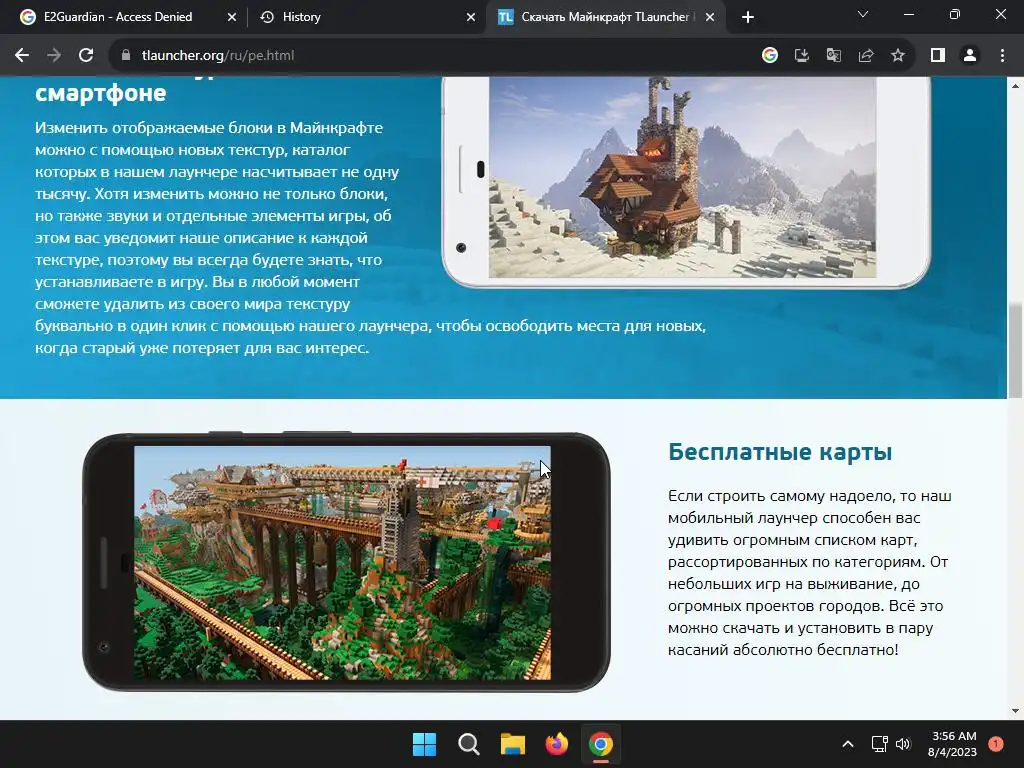Close the E2Guardian tab

coord(232,18)
